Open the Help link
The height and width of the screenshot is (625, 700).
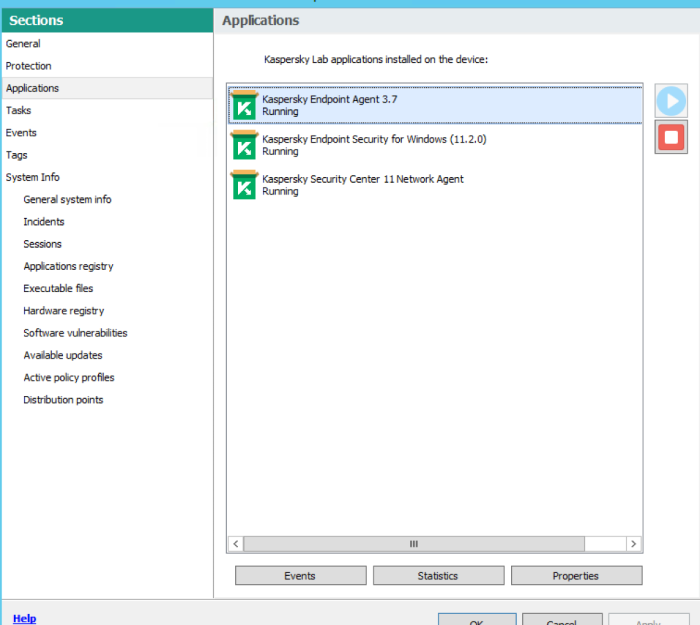[25, 618]
